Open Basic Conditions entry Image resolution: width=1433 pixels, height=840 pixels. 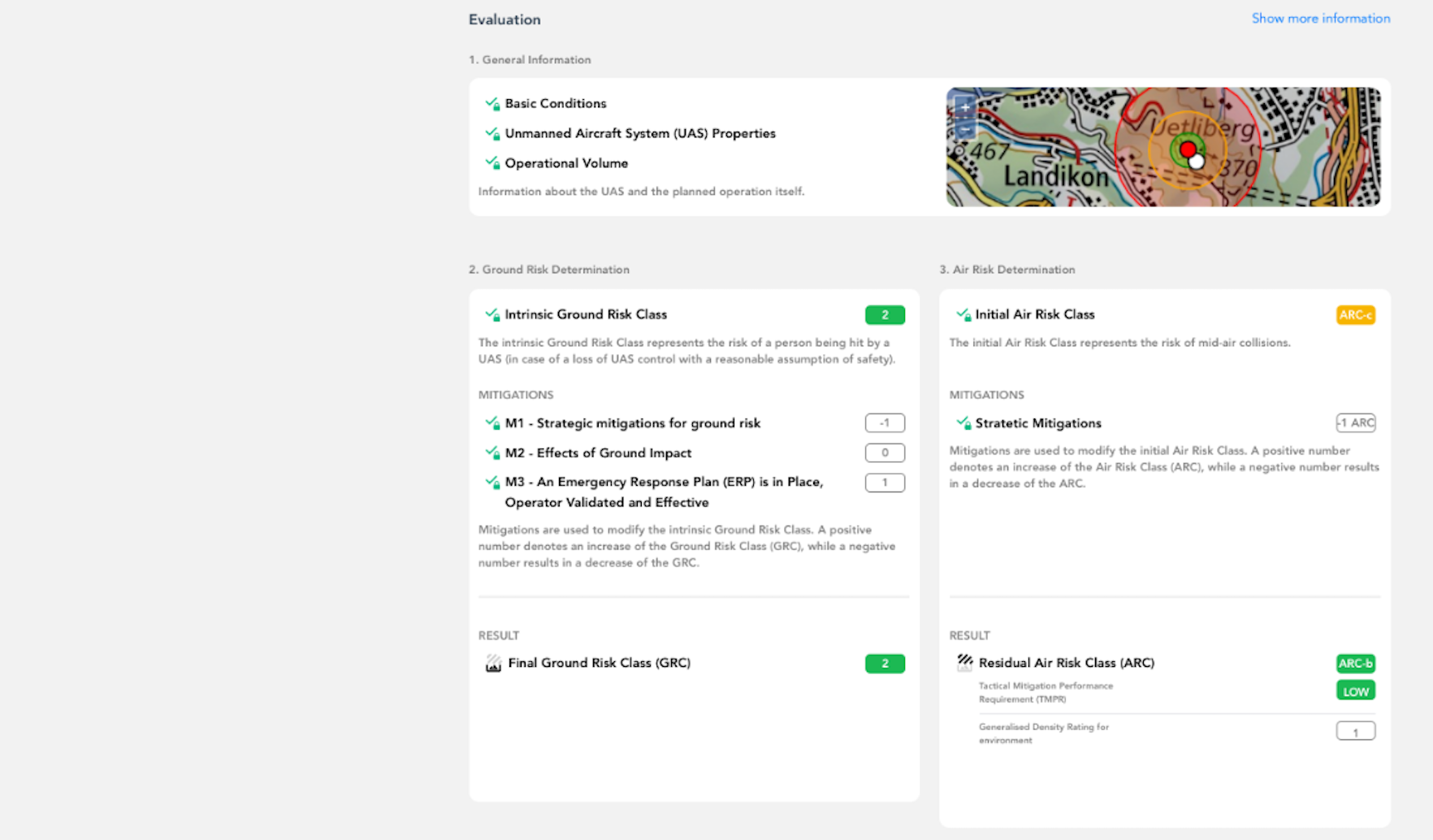(x=556, y=104)
